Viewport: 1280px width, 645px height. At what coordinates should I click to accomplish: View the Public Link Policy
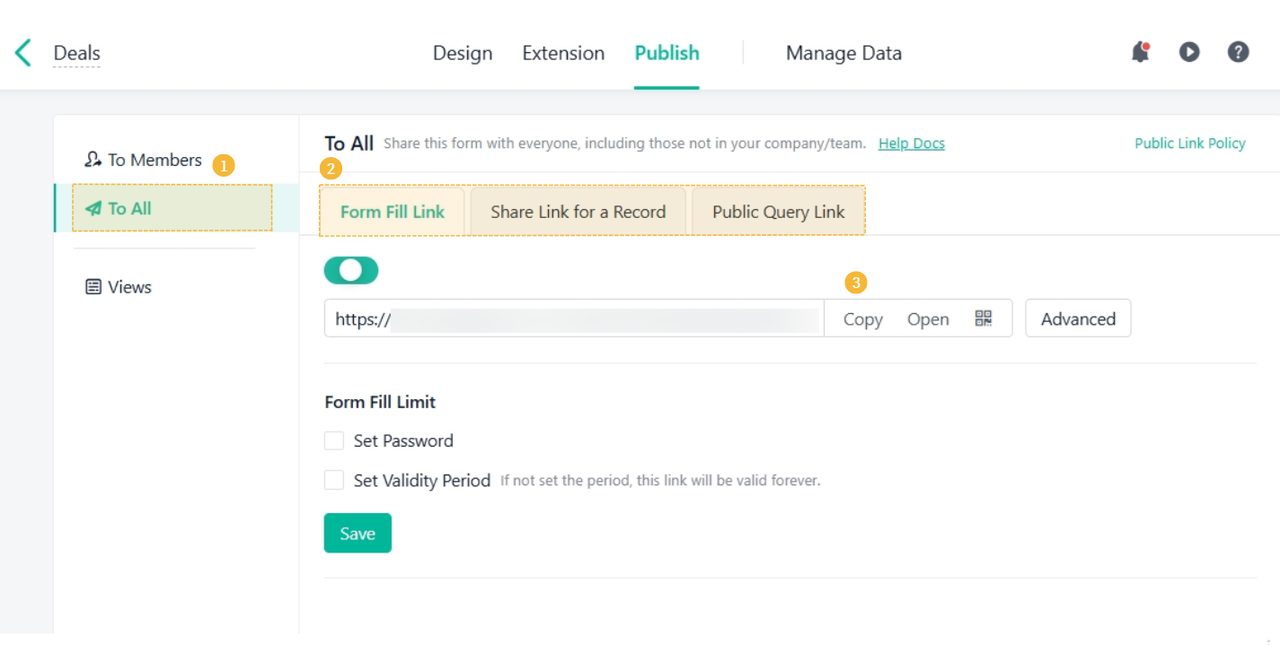[x=1190, y=143]
